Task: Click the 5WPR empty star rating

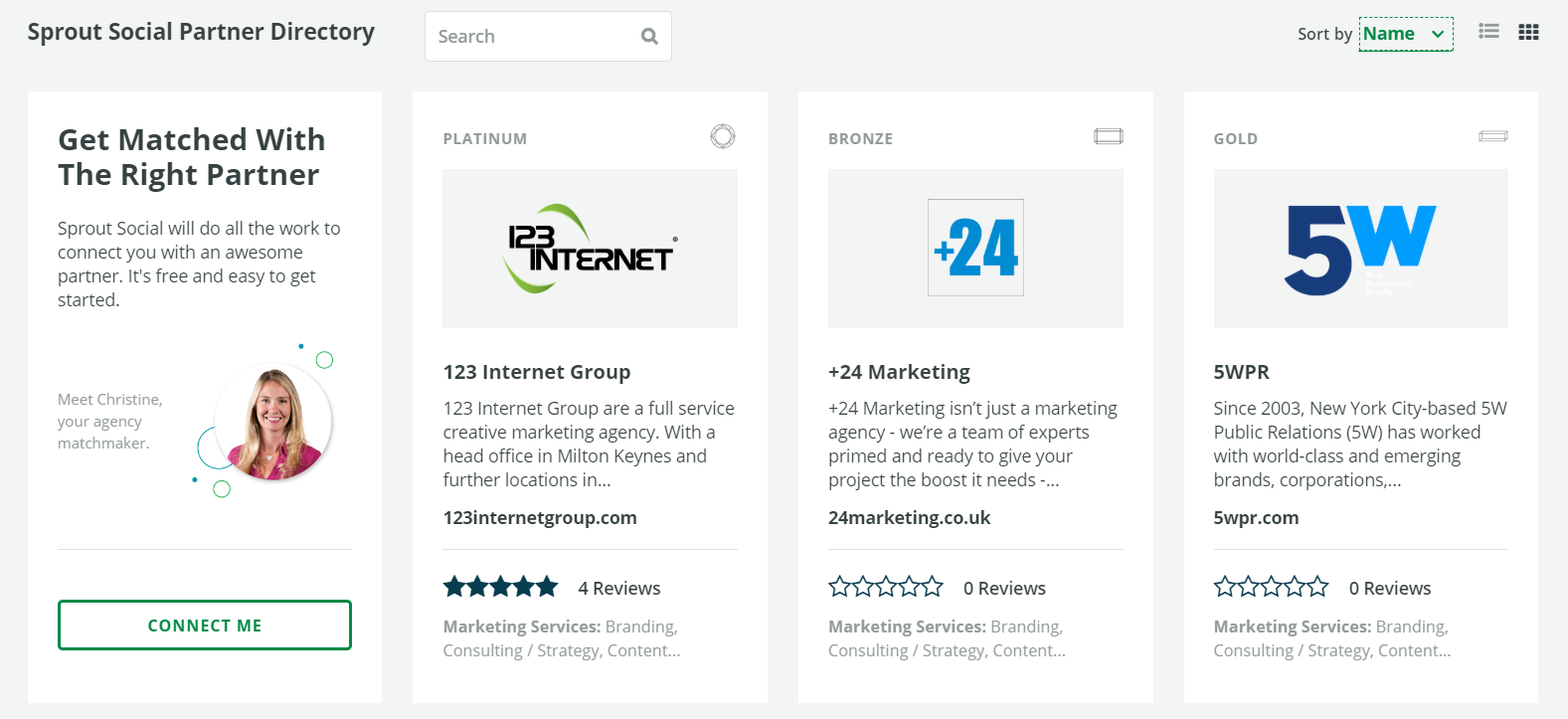Action: [1271, 587]
